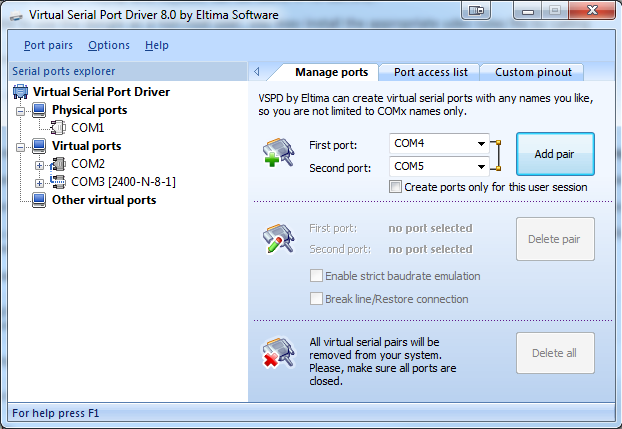Click the add pair connector icon with green plus

point(278,153)
